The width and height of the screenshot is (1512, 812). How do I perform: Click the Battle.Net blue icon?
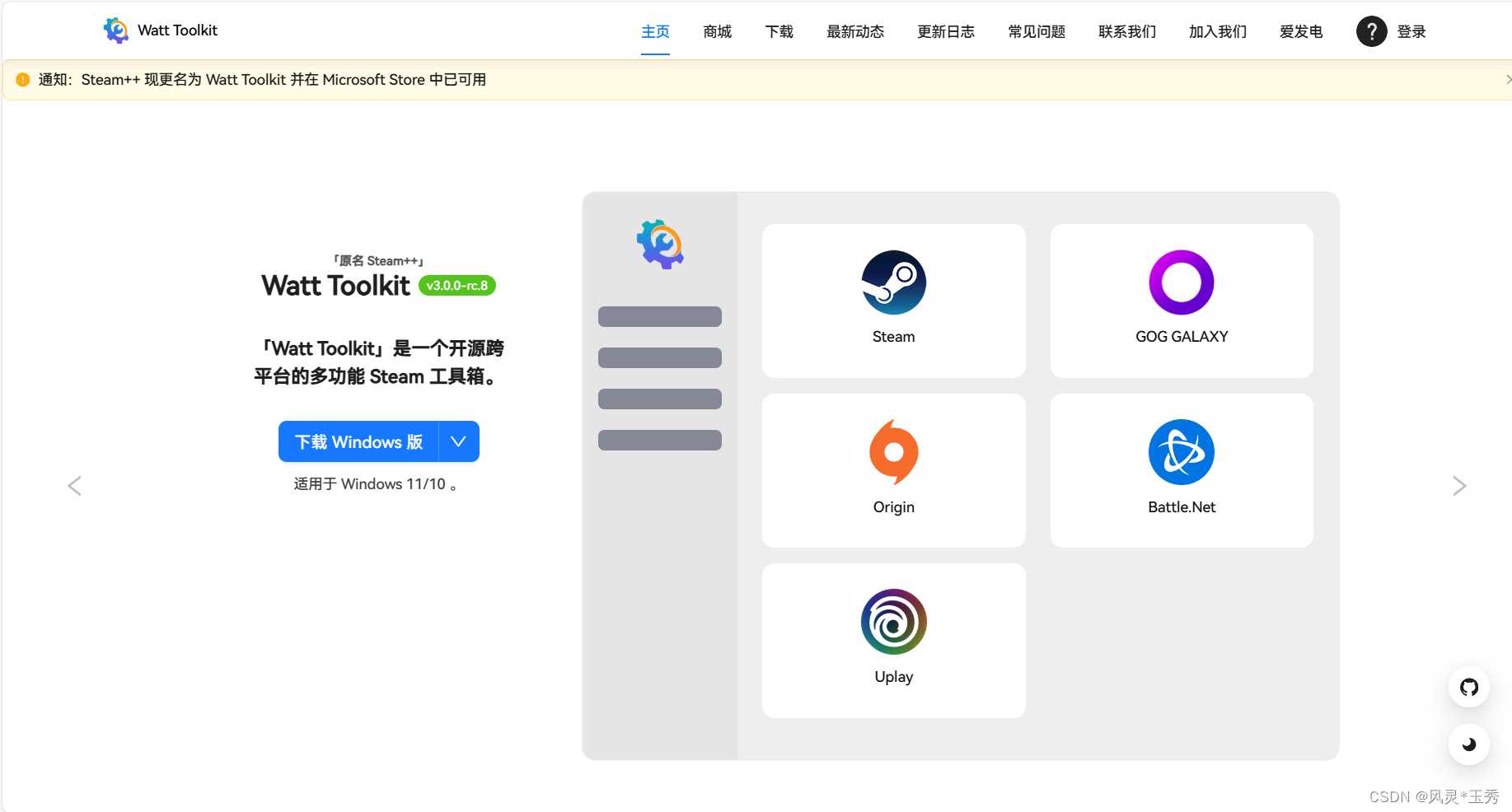pyautogui.click(x=1182, y=452)
